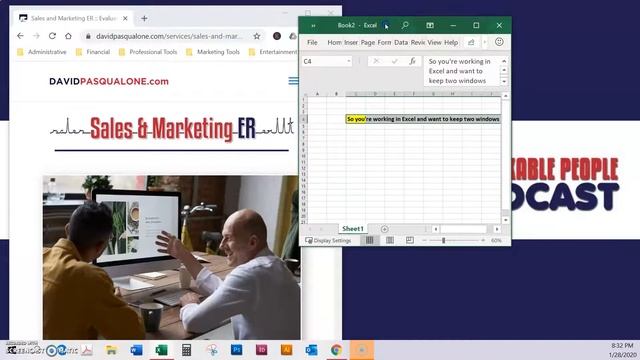Open Illustrator from the taskbar
The width and height of the screenshot is (640, 360).
pyautogui.click(x=286, y=350)
